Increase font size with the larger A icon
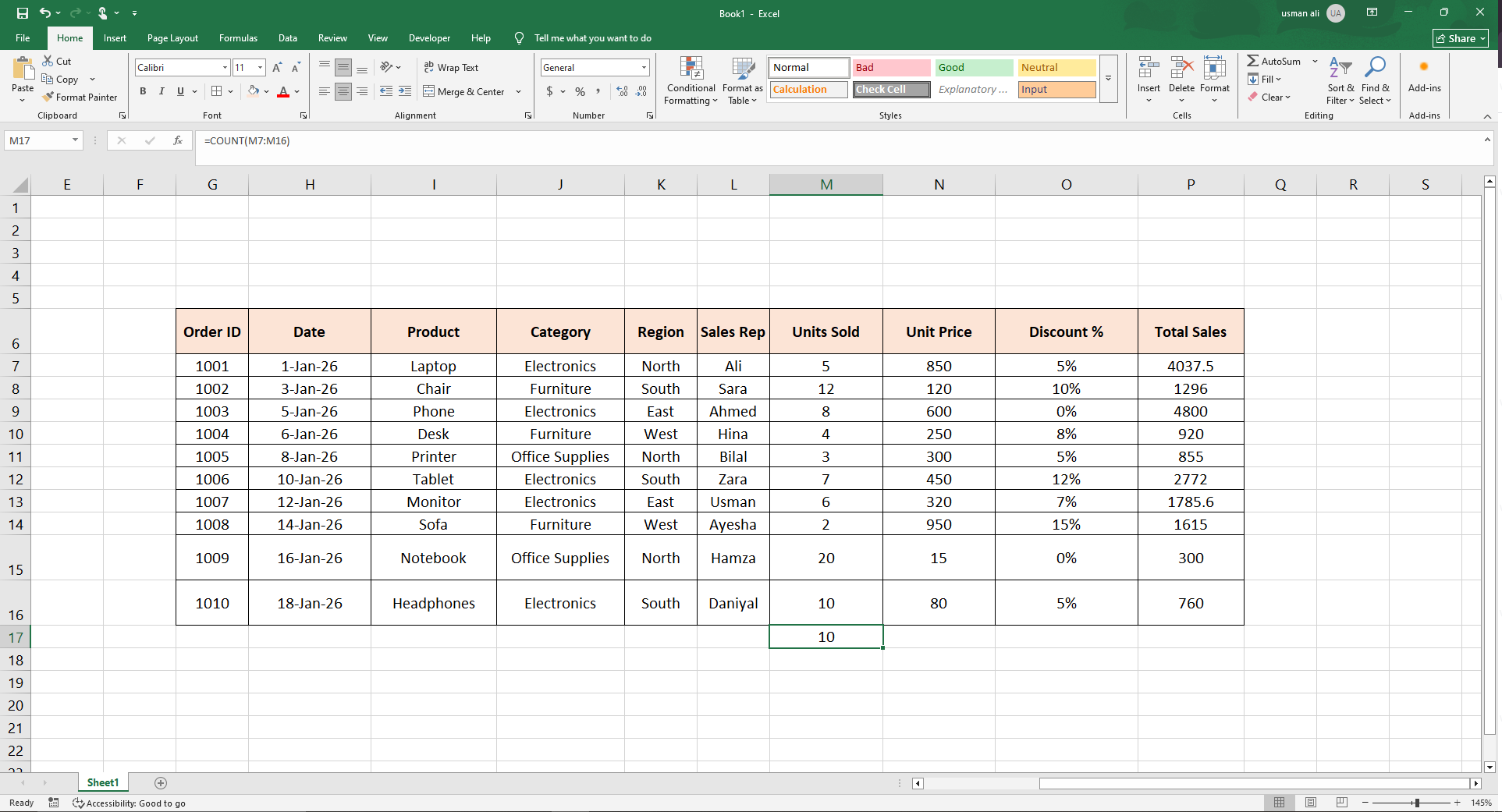This screenshot has width=1502, height=812. 277,68
